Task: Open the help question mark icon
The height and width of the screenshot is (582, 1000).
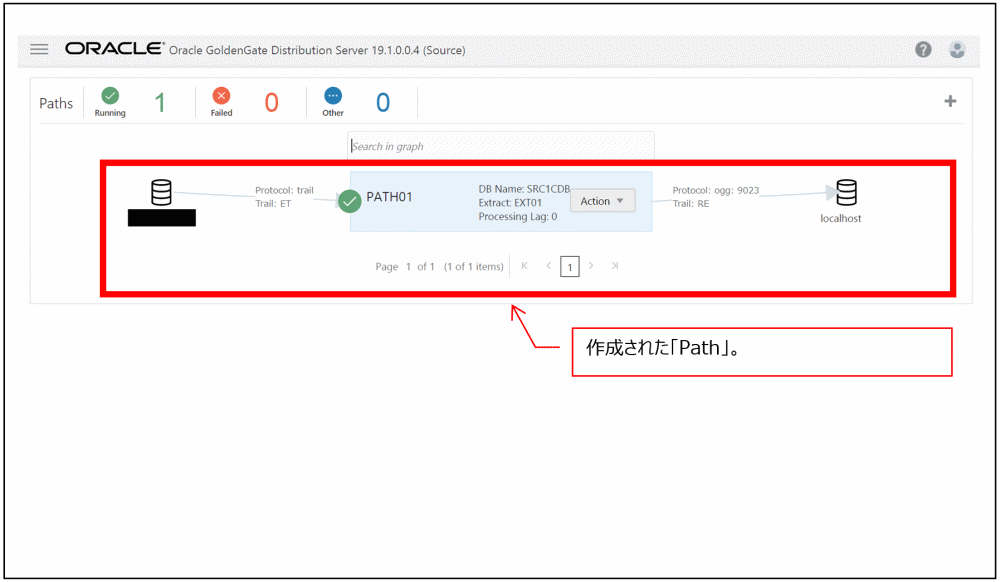Action: pyautogui.click(x=923, y=49)
